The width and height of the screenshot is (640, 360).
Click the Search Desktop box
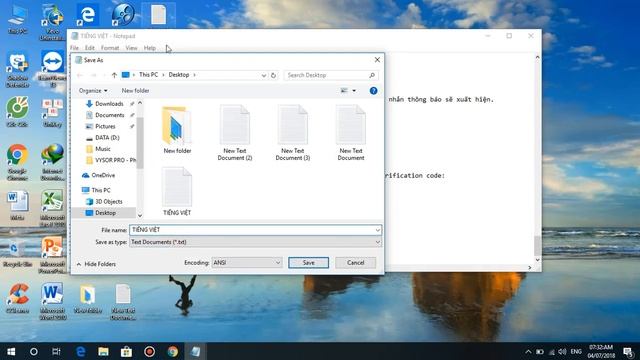coord(331,75)
